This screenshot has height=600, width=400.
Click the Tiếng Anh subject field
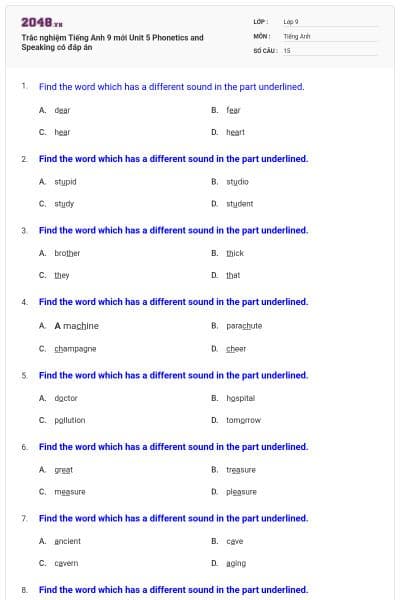(x=330, y=36)
